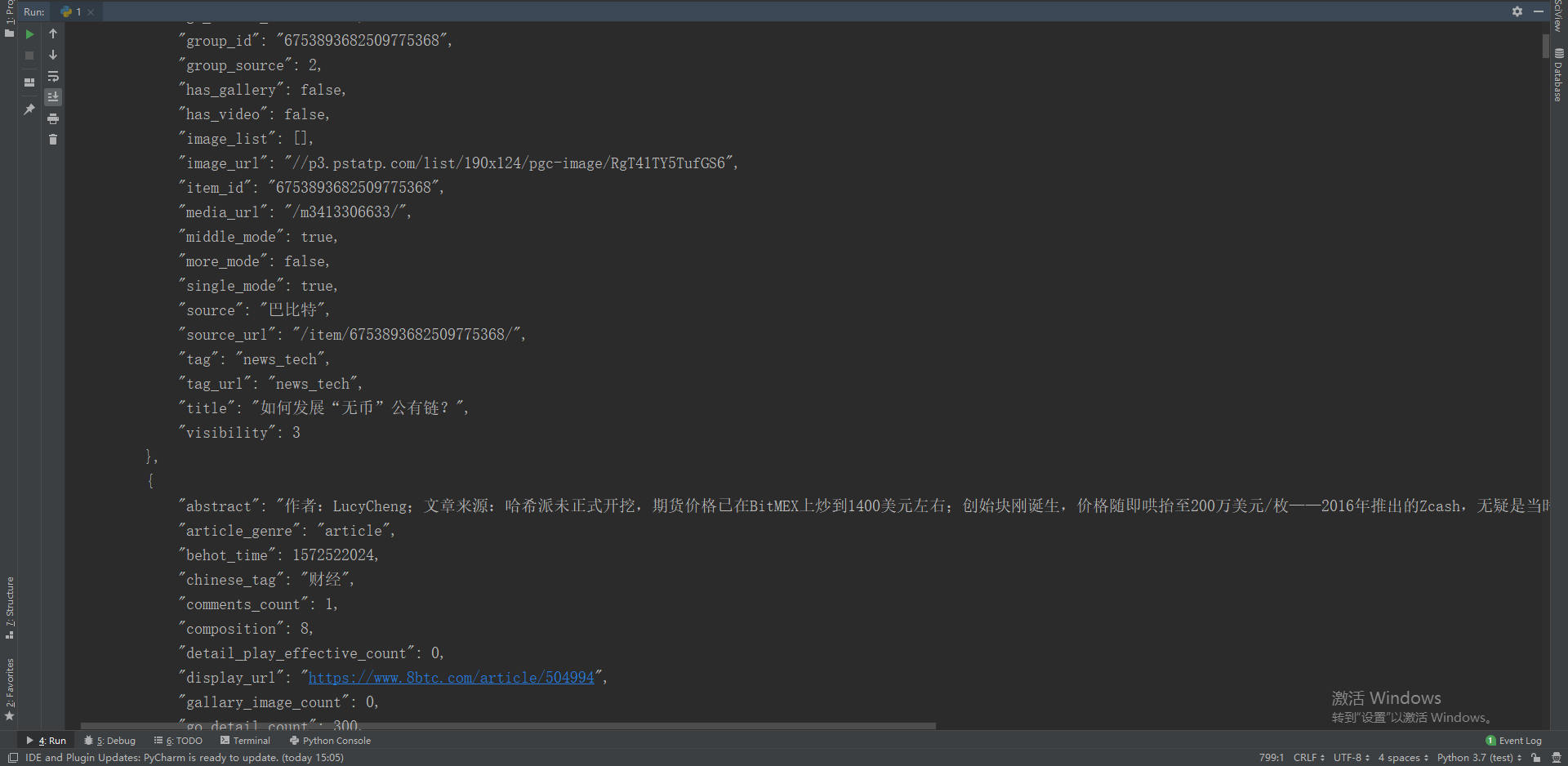Switch to the Run tool tab

(47, 741)
